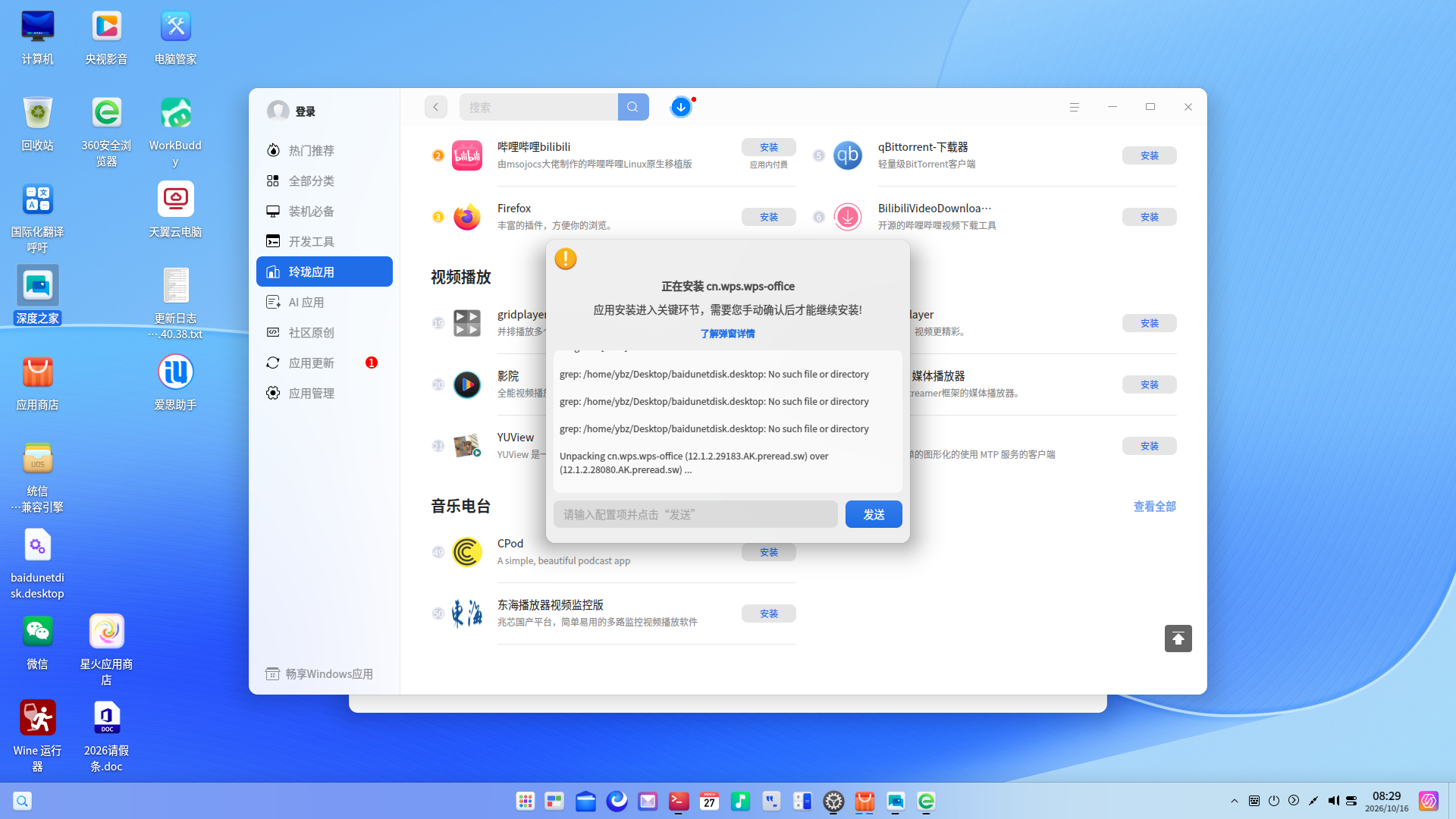Expand the system tray arrow
Image resolution: width=1456 pixels, height=819 pixels.
tap(1235, 801)
